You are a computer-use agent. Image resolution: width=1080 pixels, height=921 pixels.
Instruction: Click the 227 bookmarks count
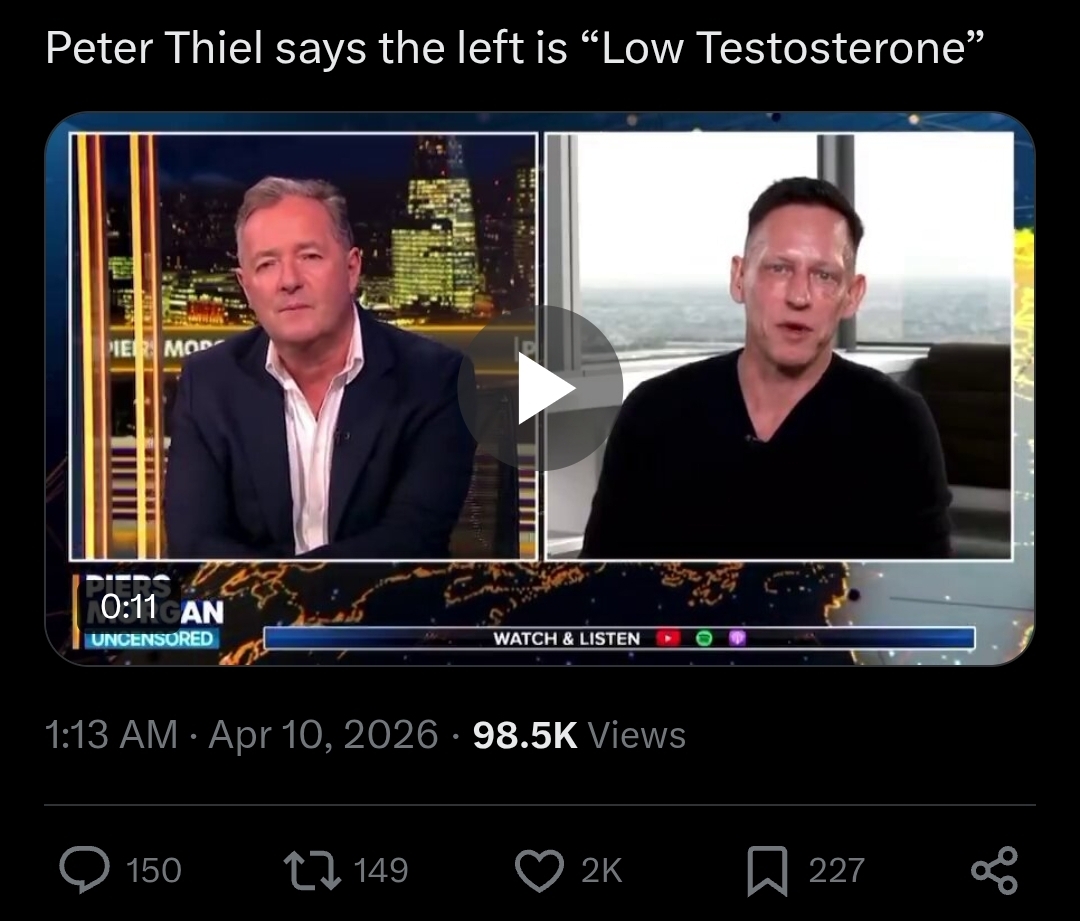(x=836, y=870)
